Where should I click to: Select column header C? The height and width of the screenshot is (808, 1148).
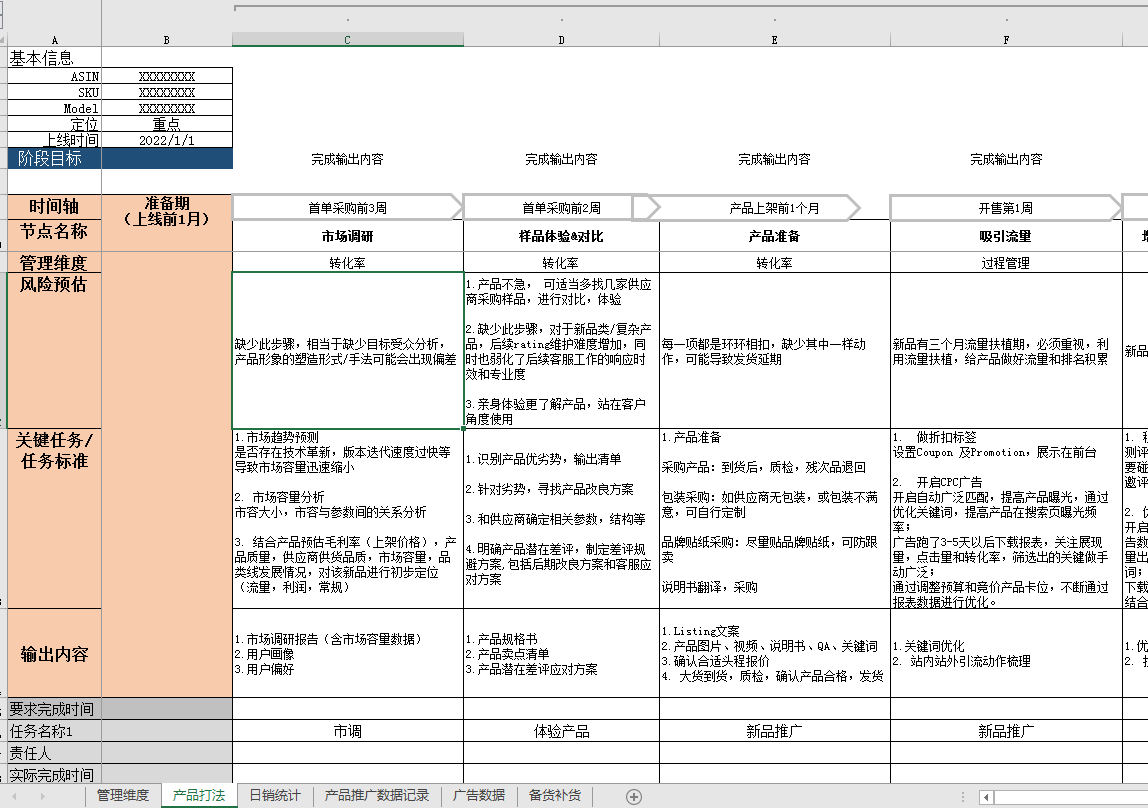(x=347, y=39)
